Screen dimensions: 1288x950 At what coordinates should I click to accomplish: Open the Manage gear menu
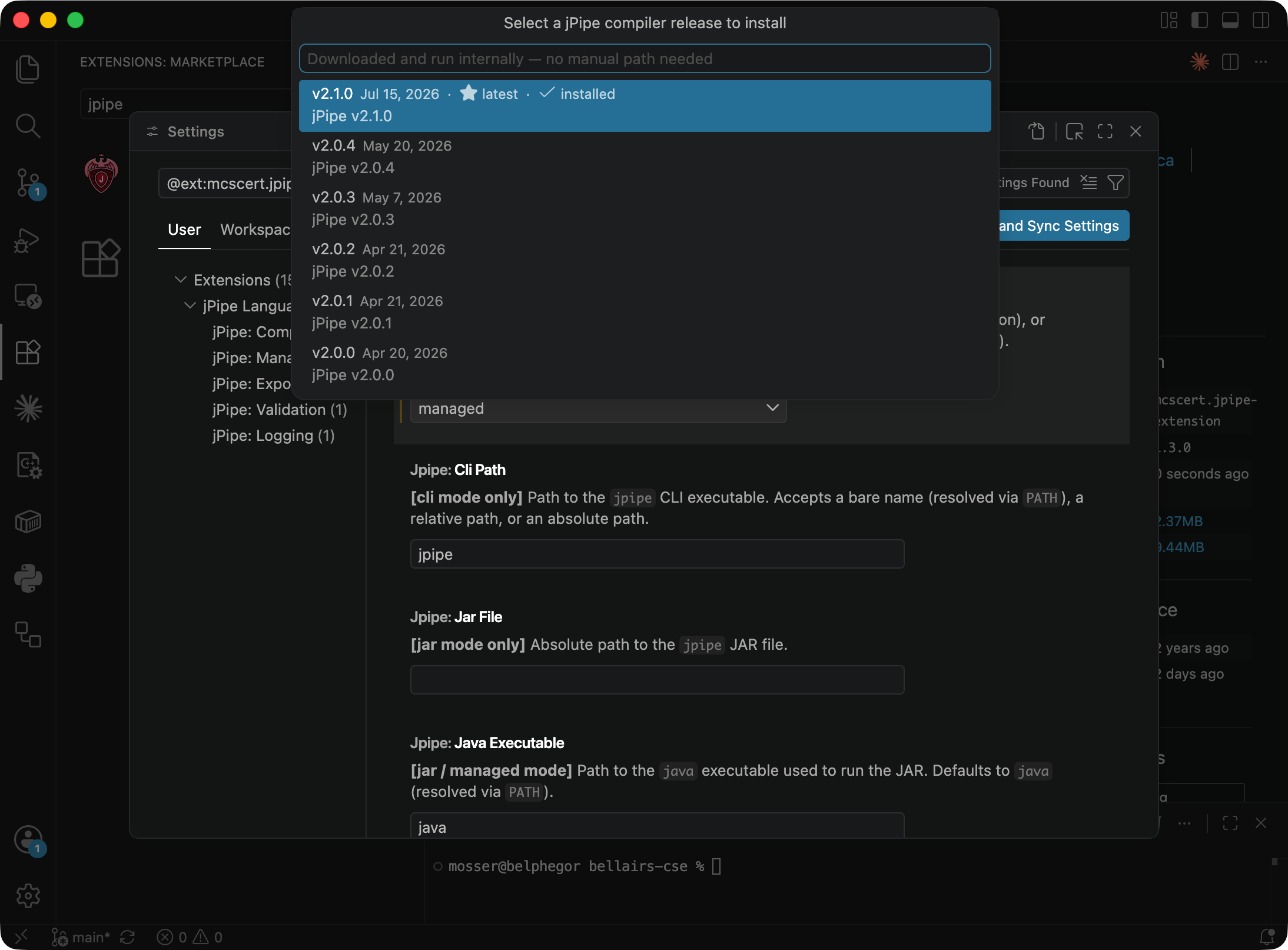(28, 896)
